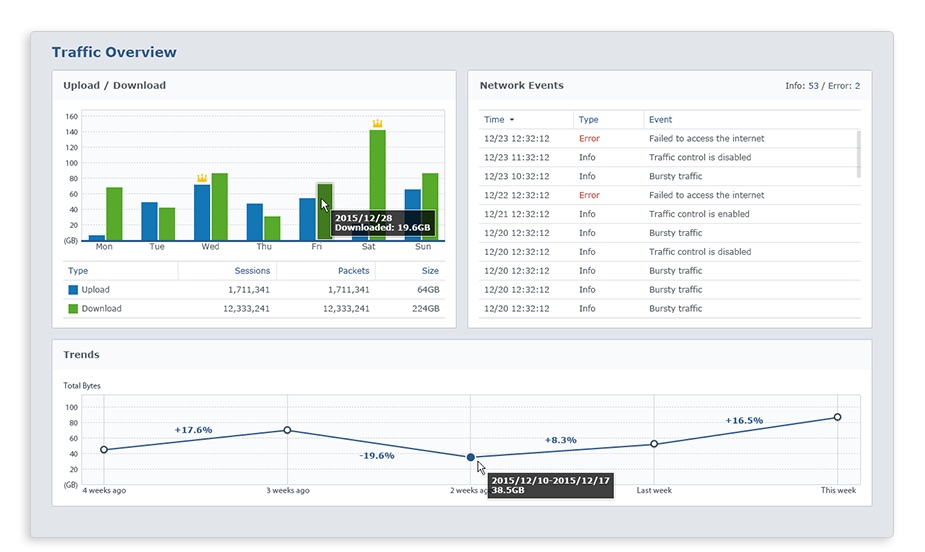Viewport: 925px width, 552px height.
Task: Click 'Traffic control is disabled' at 12/23 11:32:12
Action: coord(700,157)
